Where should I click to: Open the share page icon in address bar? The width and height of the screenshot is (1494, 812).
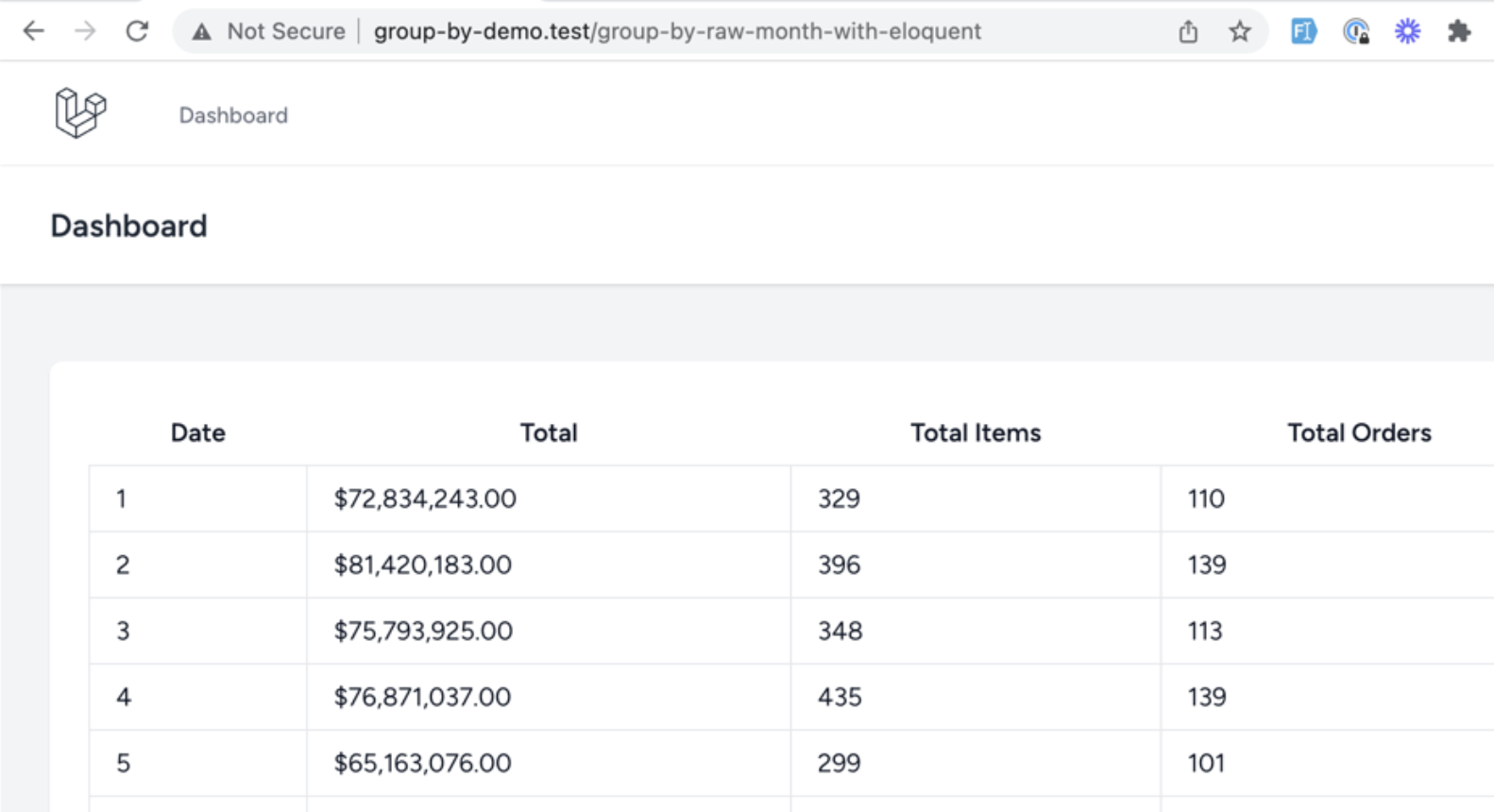pos(1188,31)
